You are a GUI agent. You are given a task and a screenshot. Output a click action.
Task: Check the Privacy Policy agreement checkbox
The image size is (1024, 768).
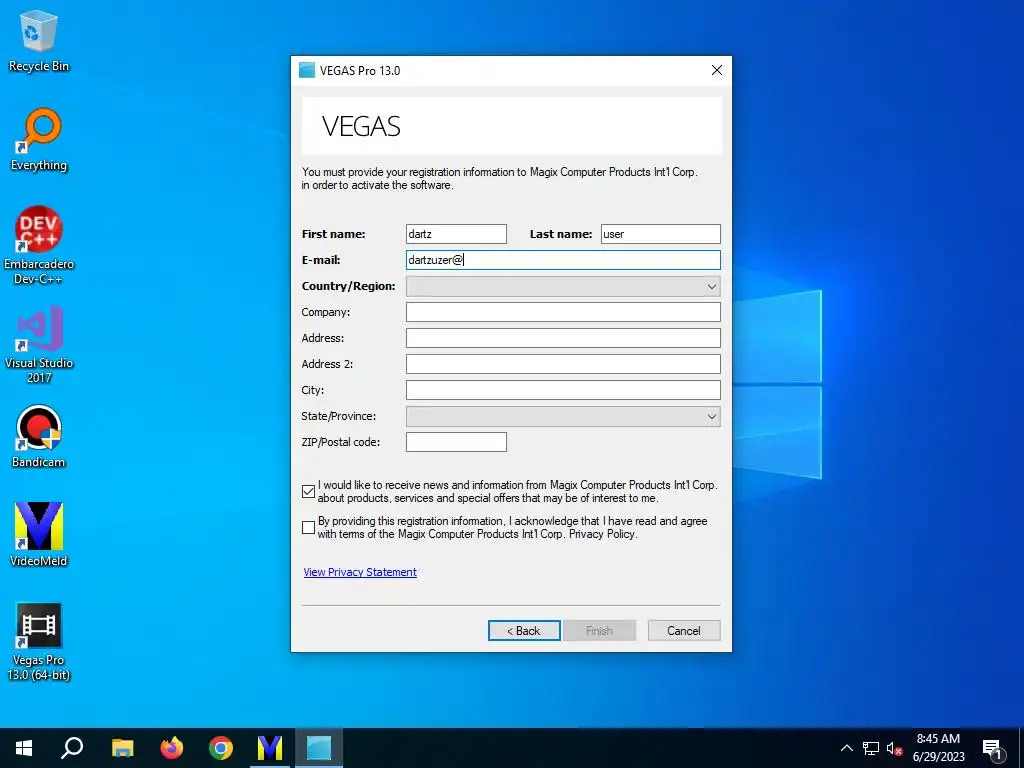pos(309,528)
